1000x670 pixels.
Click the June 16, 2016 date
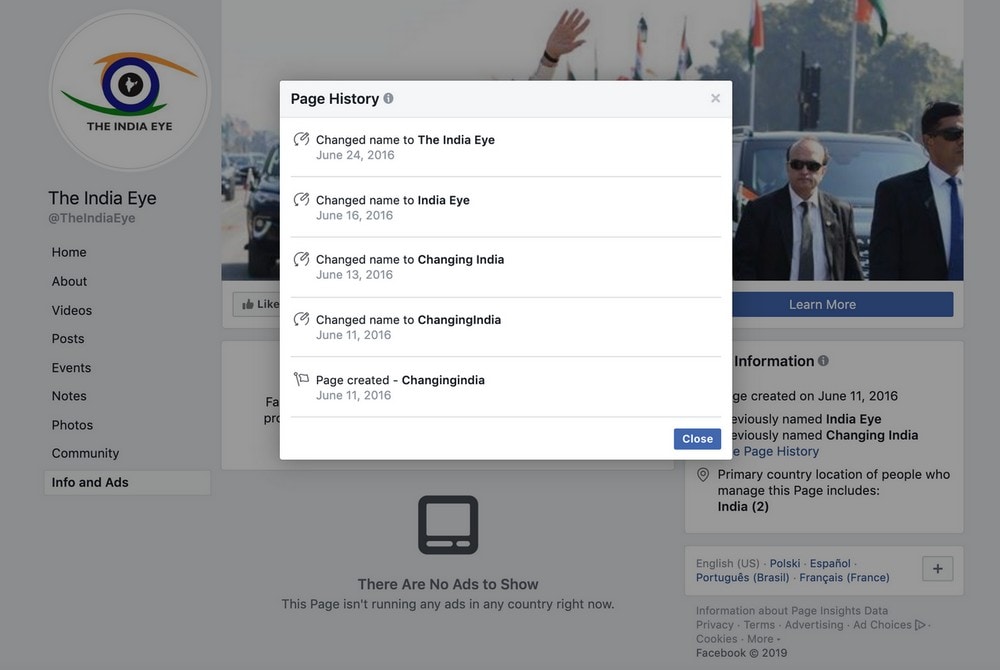(355, 215)
